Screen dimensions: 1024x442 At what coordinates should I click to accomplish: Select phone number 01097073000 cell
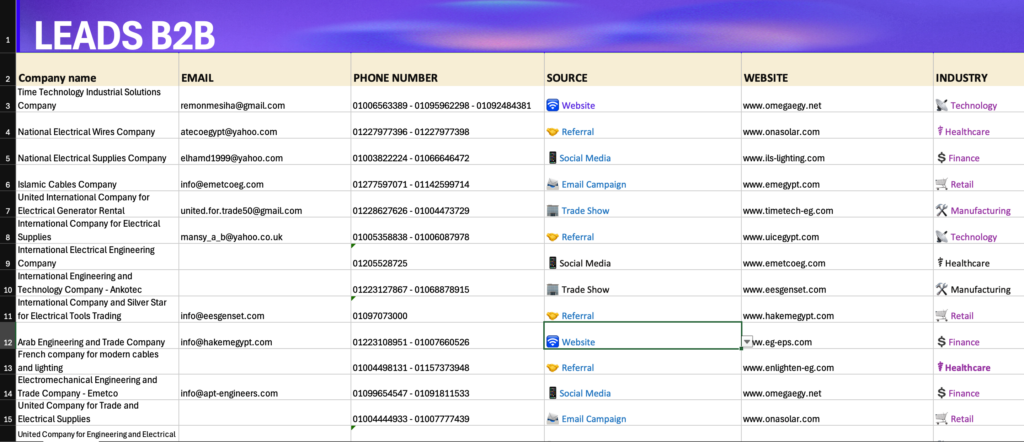[x=447, y=309]
